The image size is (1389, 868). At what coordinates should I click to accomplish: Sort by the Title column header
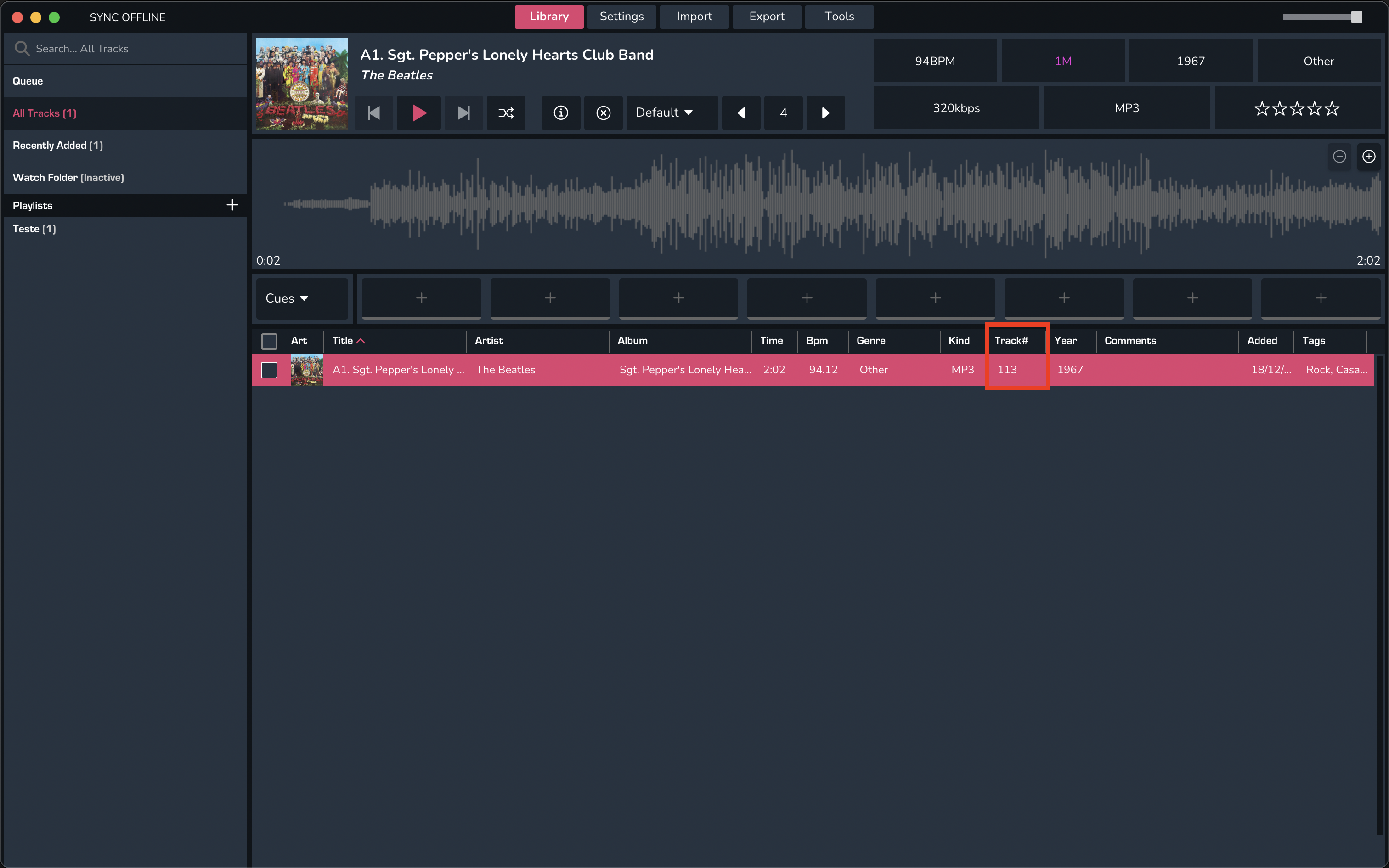[343, 340]
